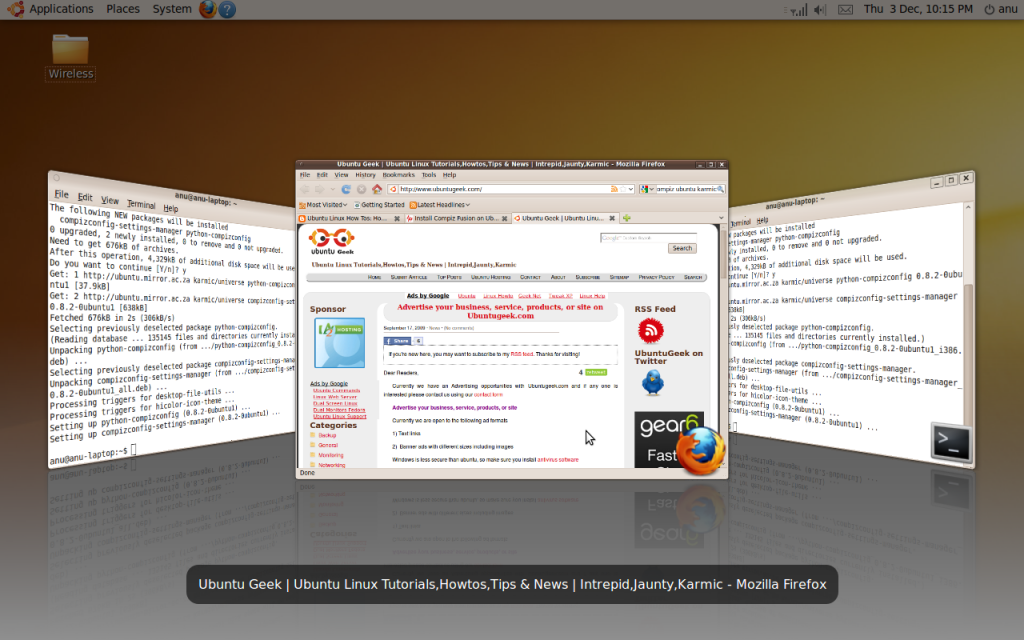The image size is (1024, 640).
Task: Click the Reload page icon
Action: 345,189
